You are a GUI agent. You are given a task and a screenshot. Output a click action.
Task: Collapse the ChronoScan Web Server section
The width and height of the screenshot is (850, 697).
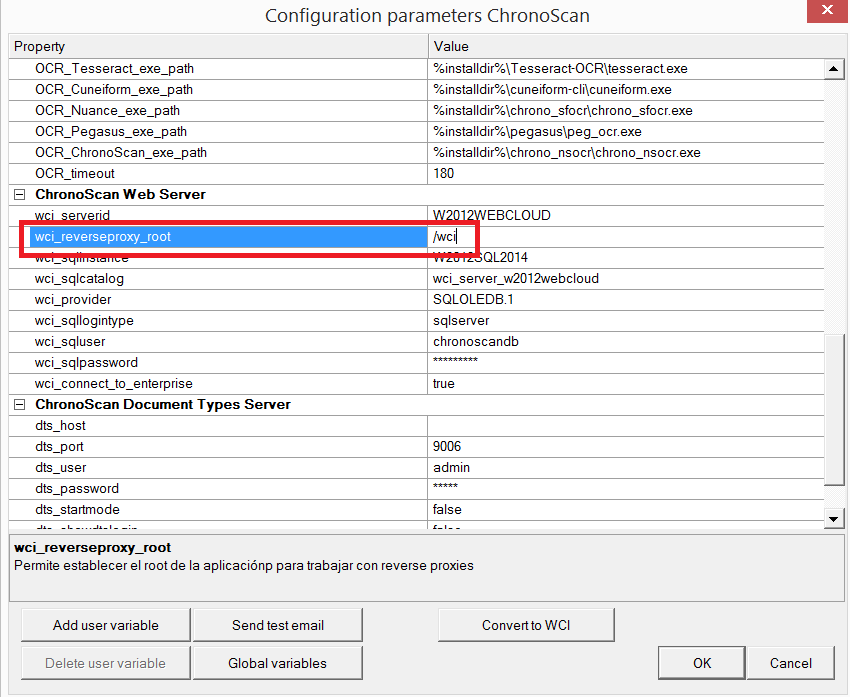(20, 195)
